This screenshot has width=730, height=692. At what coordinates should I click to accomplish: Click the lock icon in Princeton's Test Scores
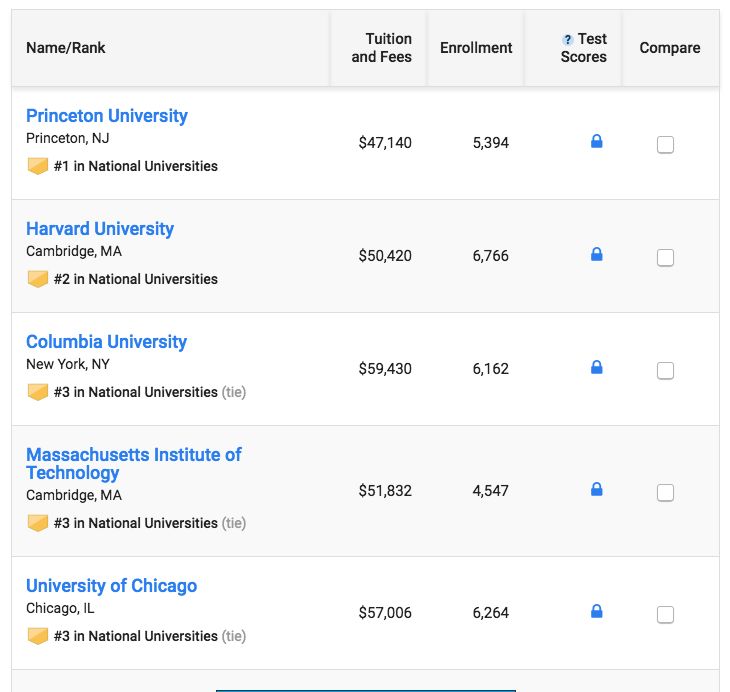[x=597, y=142]
